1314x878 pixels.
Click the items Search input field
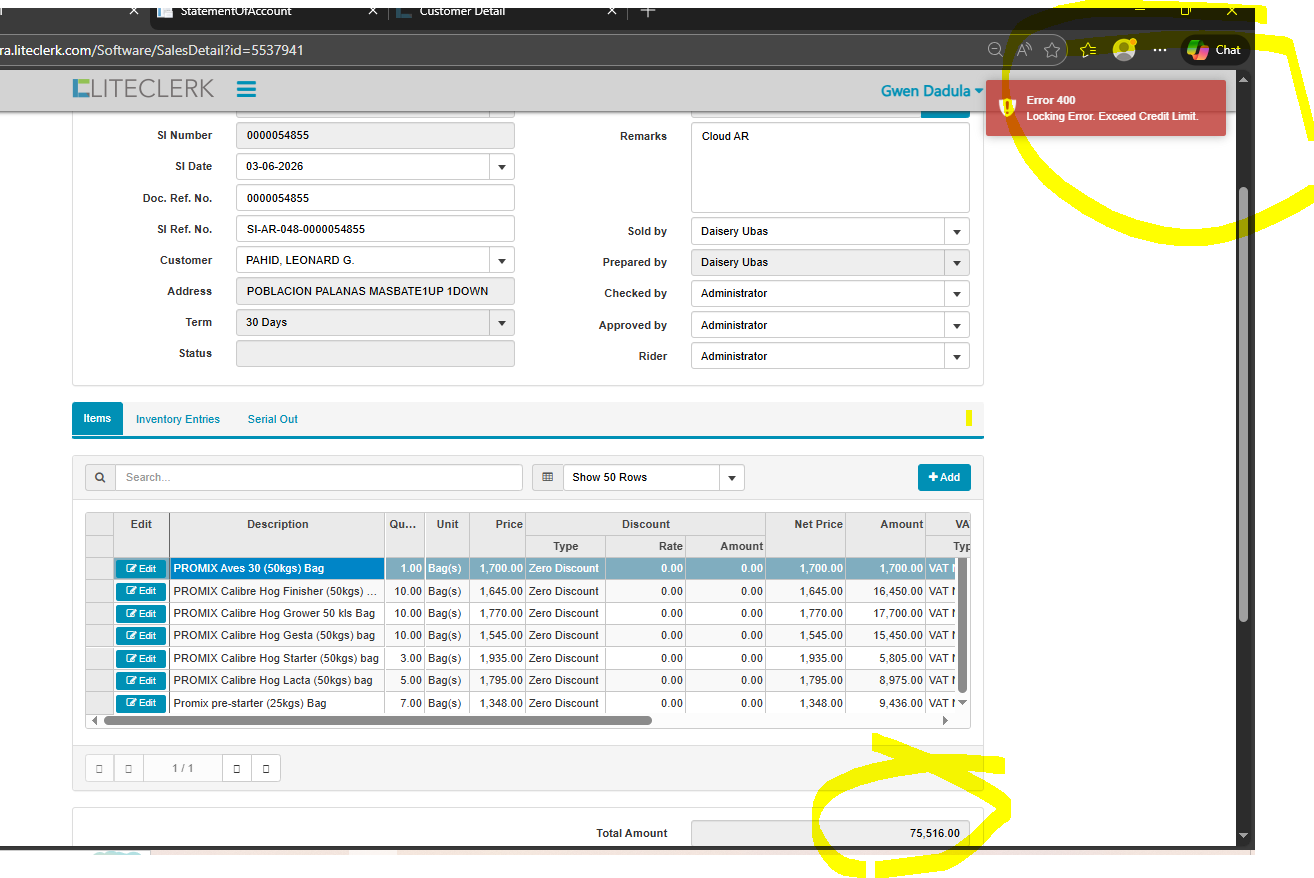point(318,477)
